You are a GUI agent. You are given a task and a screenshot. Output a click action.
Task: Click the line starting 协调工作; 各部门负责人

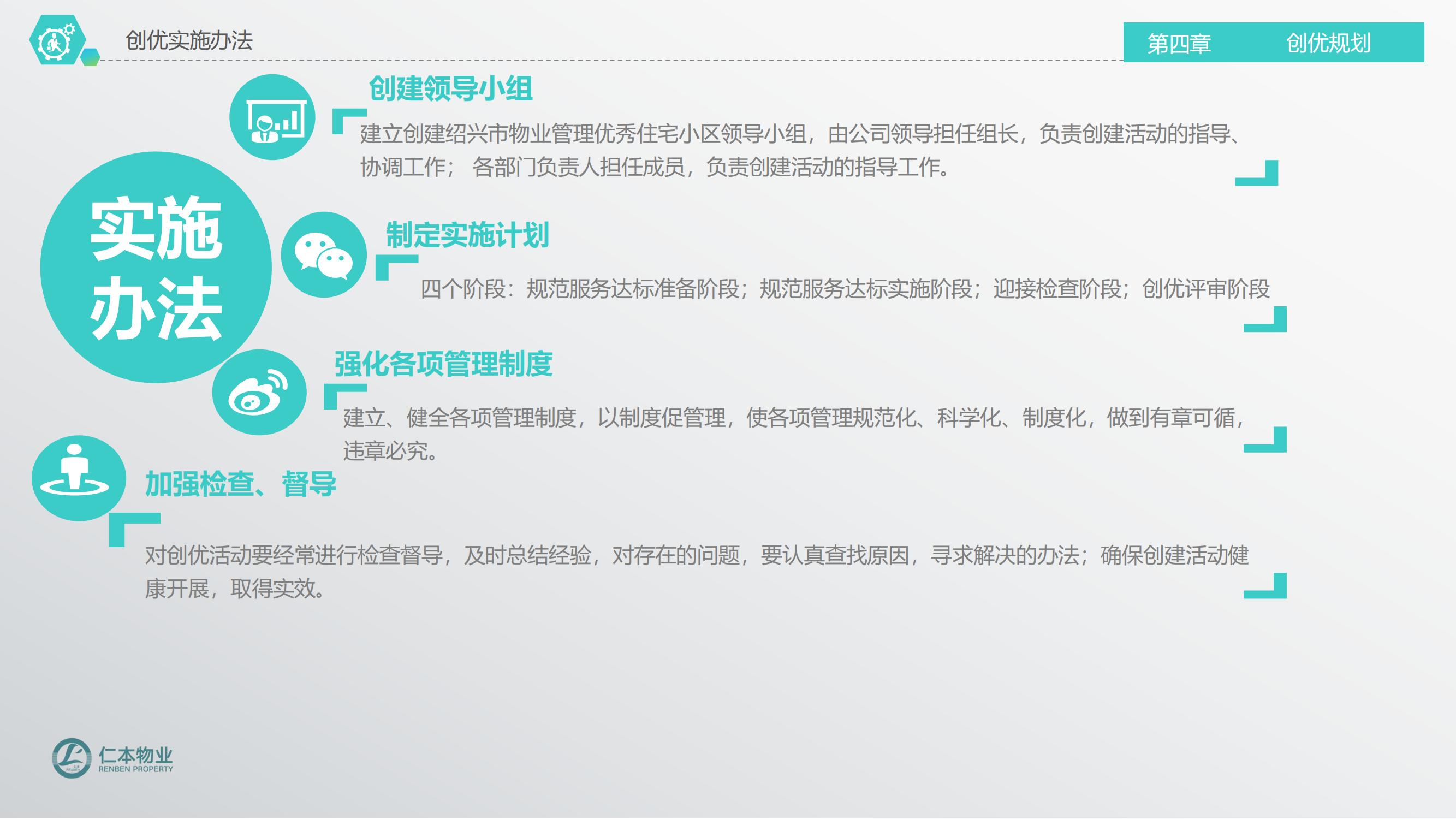tap(656, 167)
